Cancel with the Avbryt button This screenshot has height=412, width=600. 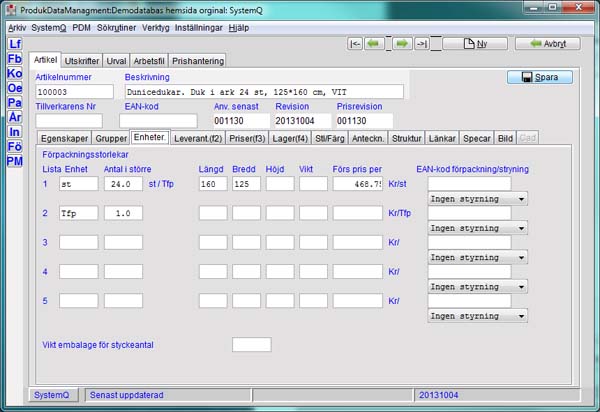[x=548, y=44]
